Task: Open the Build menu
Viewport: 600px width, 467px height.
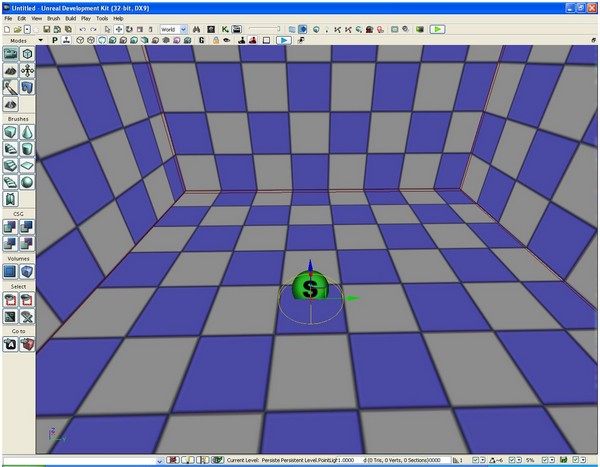Action: tap(70, 18)
